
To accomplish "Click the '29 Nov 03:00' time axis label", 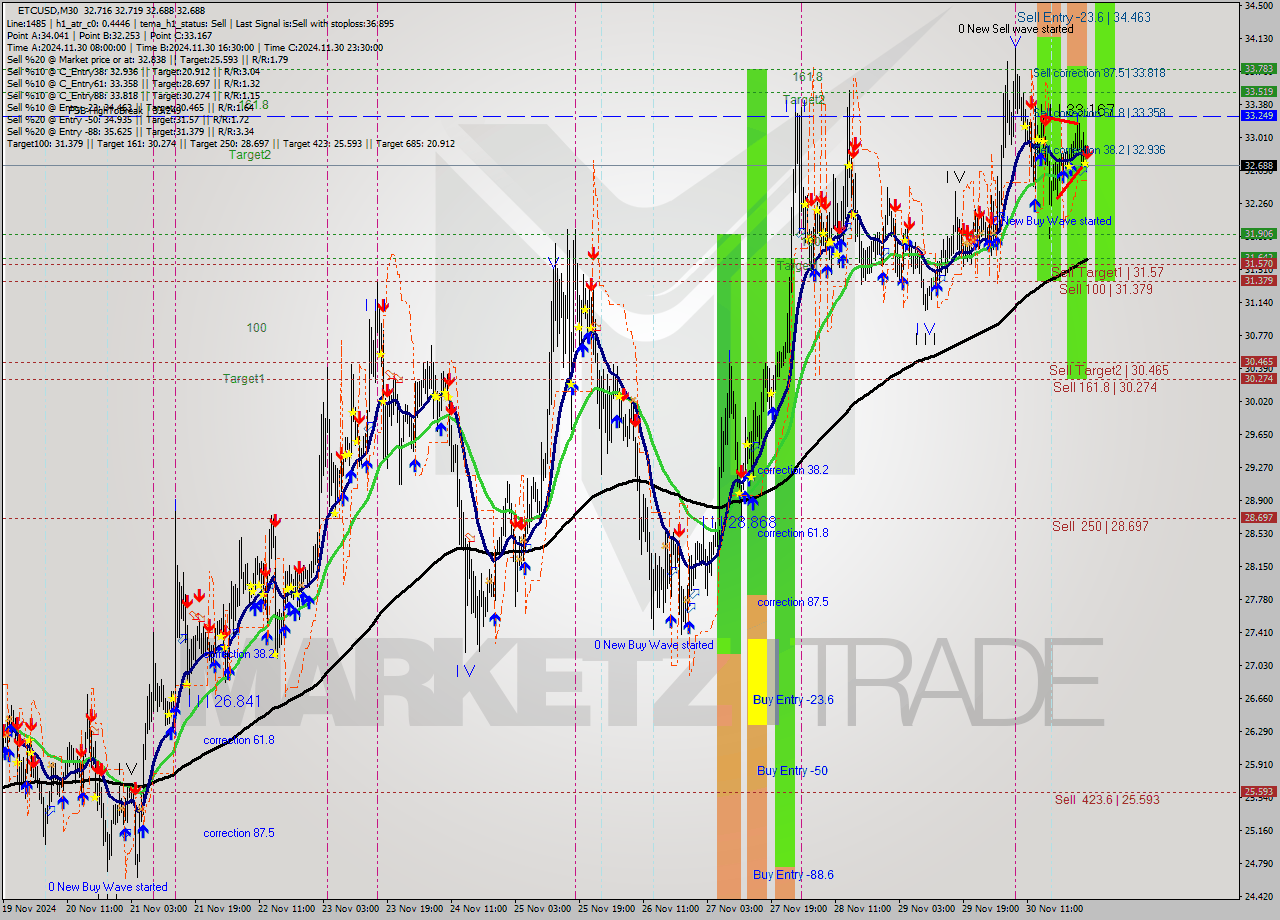I will (927, 909).
